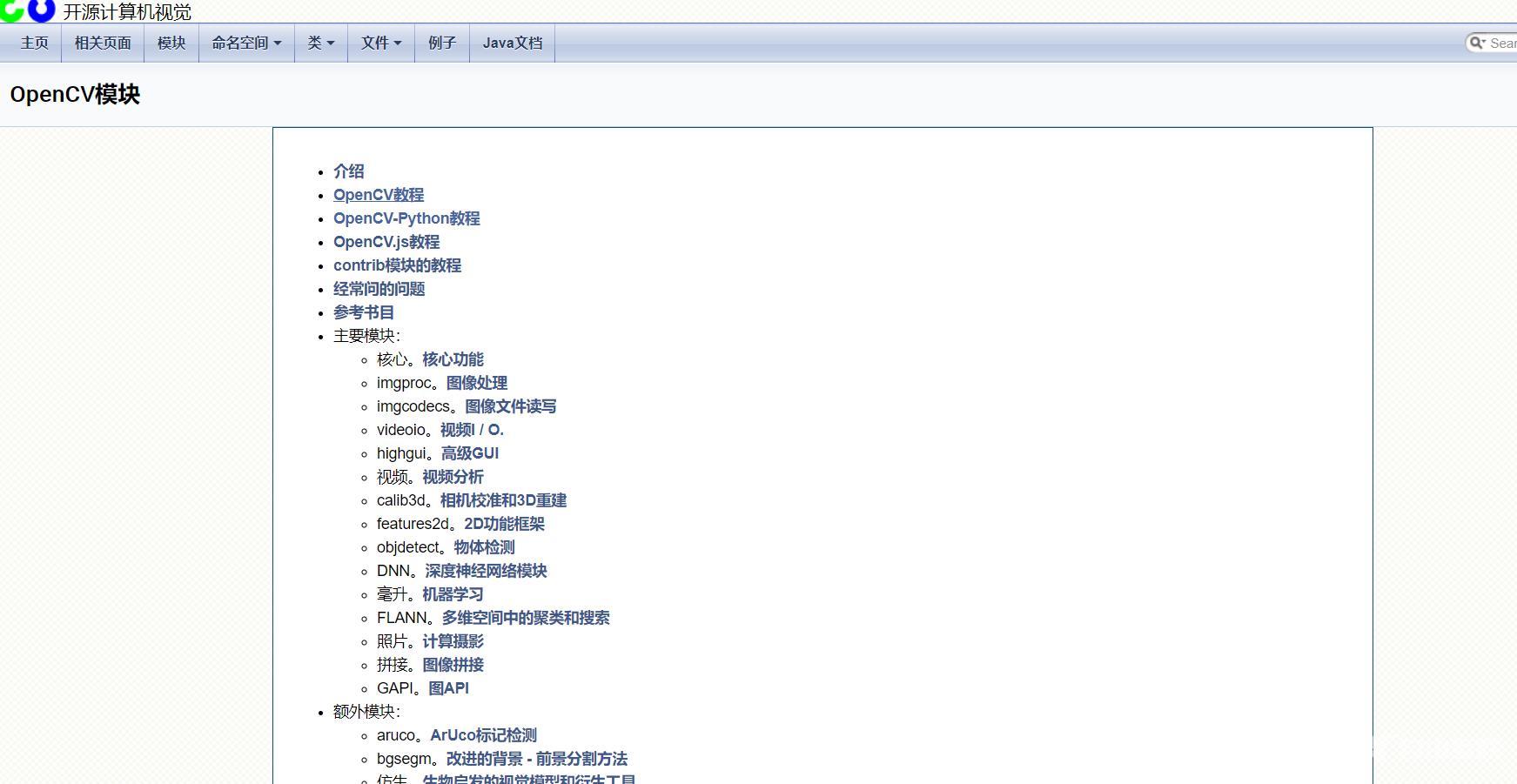Image resolution: width=1517 pixels, height=784 pixels.
Task: Open the OpenCV-Python教程 link
Action: click(406, 218)
